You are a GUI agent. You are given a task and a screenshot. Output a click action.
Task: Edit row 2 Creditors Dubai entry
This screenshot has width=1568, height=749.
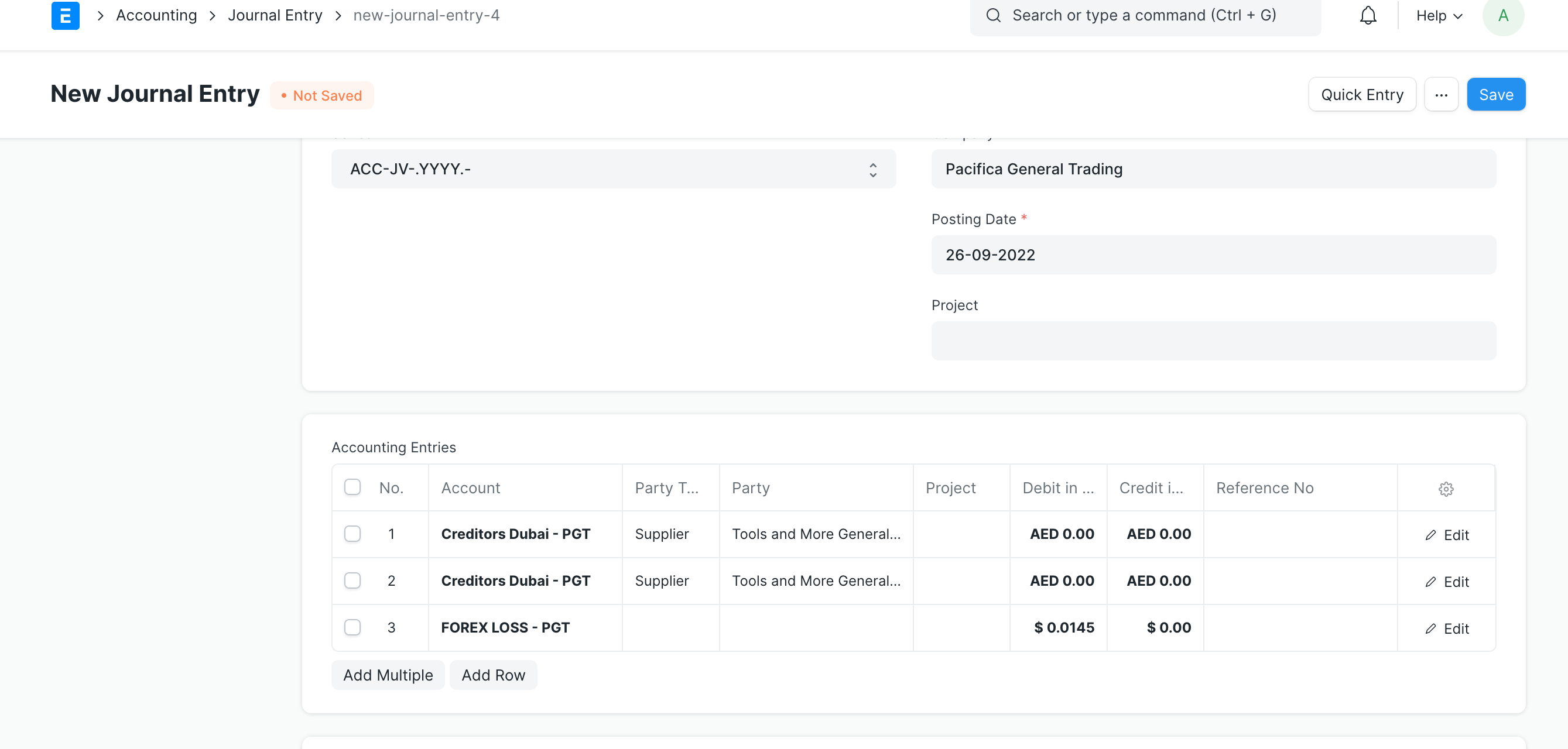(x=1446, y=582)
